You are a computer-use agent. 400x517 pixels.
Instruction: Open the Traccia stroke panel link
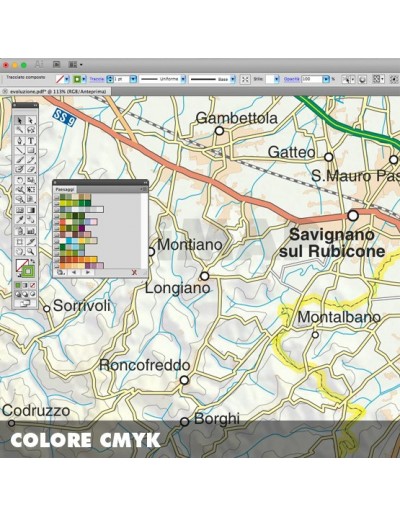point(97,79)
